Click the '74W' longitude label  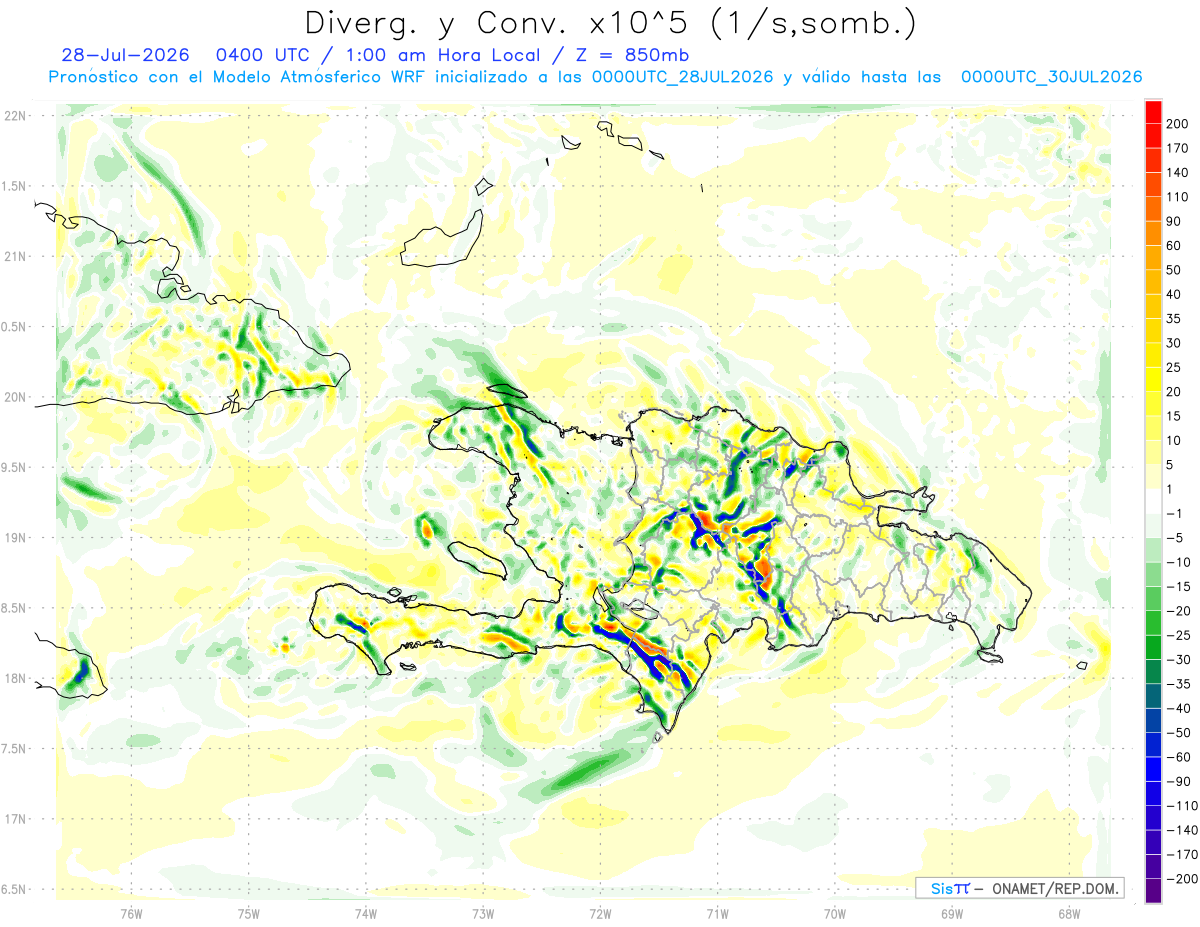pyautogui.click(x=366, y=912)
